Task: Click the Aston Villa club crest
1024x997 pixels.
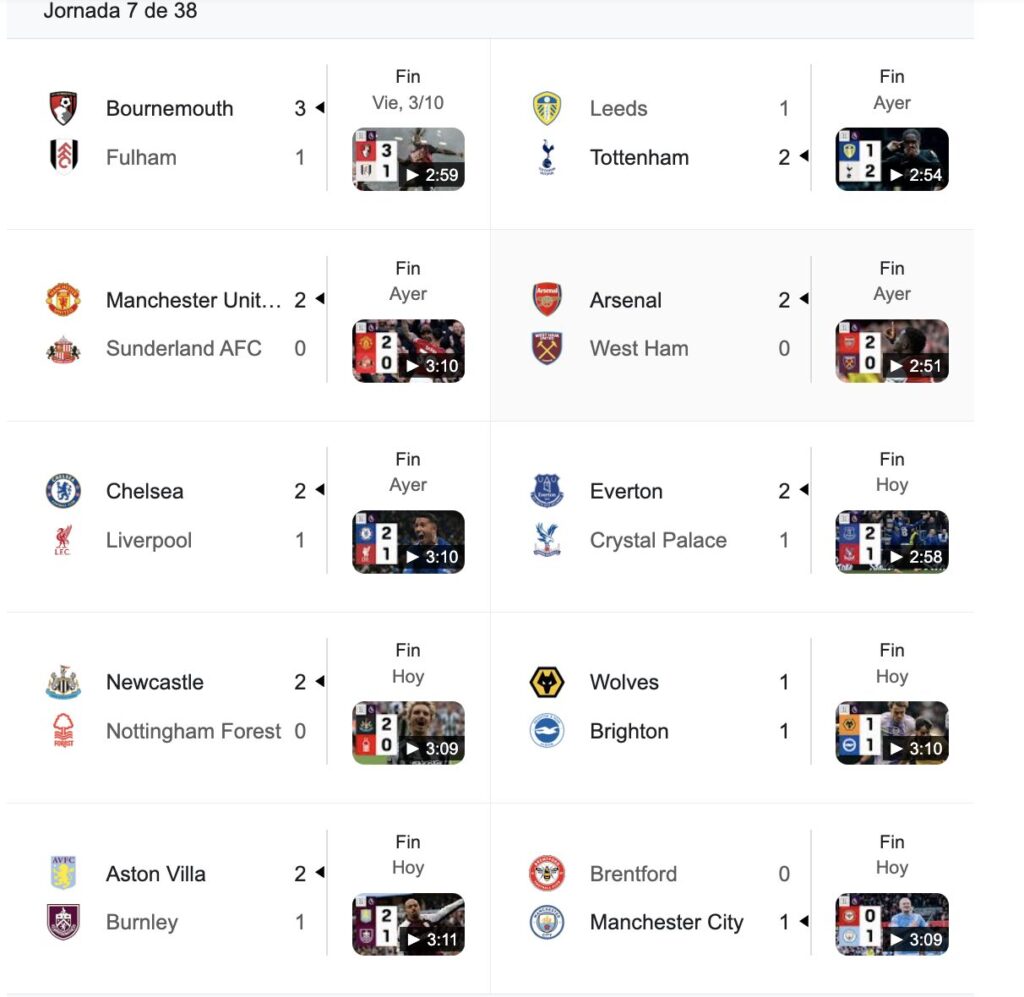Action: click(64, 873)
